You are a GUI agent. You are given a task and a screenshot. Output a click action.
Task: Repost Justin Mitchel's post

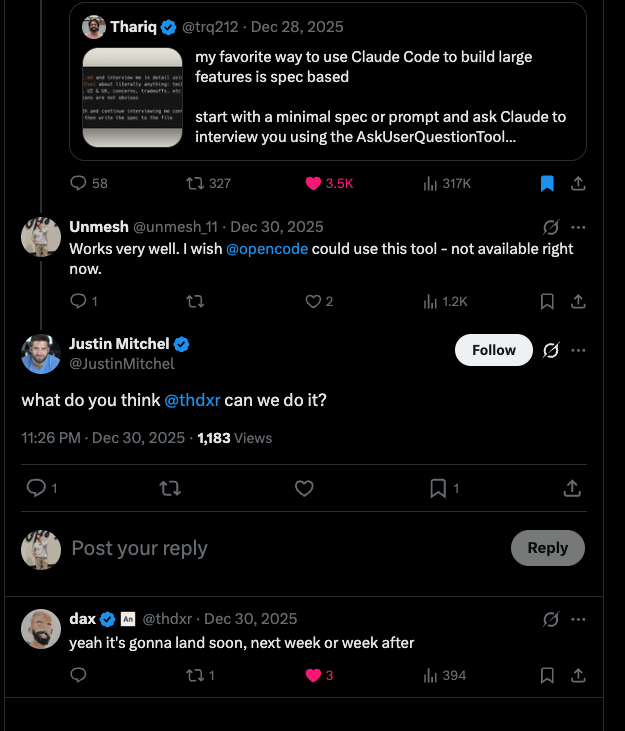click(170, 488)
